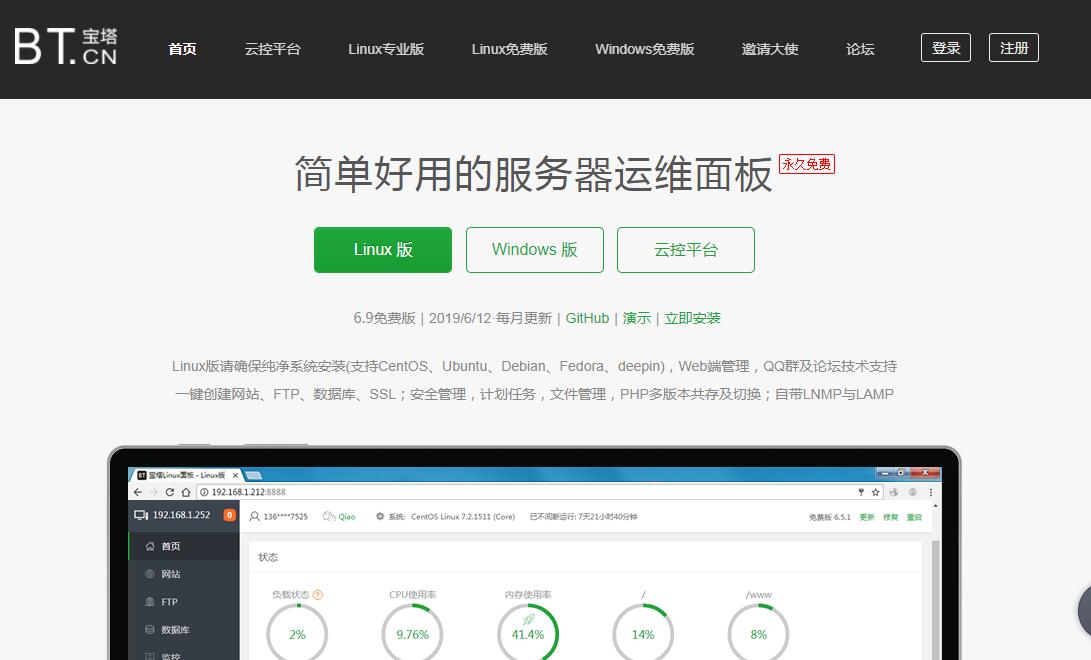Image resolution: width=1091 pixels, height=660 pixels.
Task: Click the 立即安装 install link
Action: coord(692,318)
